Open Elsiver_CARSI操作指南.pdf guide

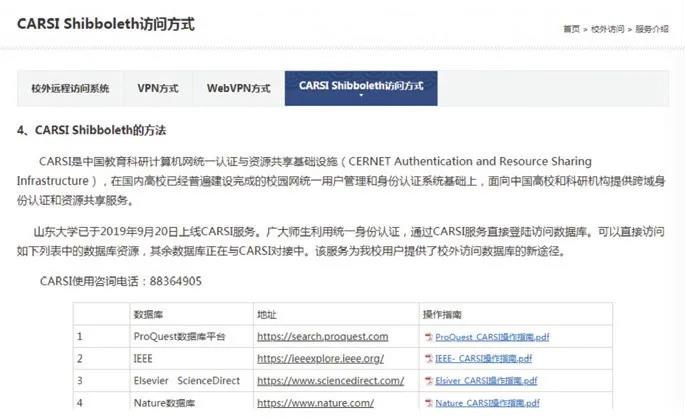coord(486,381)
